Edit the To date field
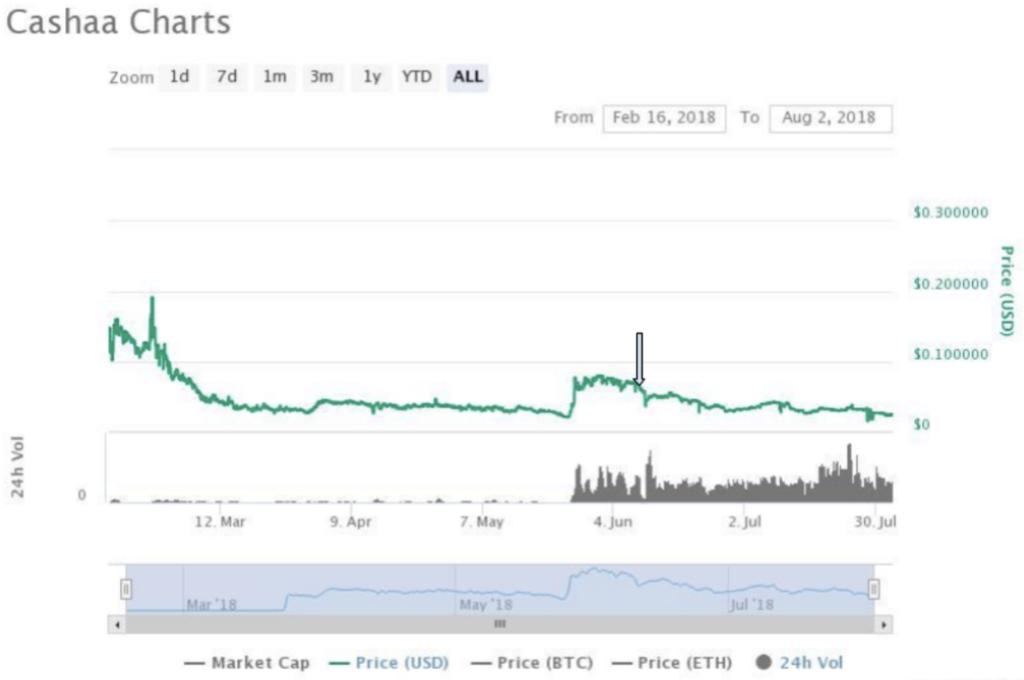 point(830,118)
